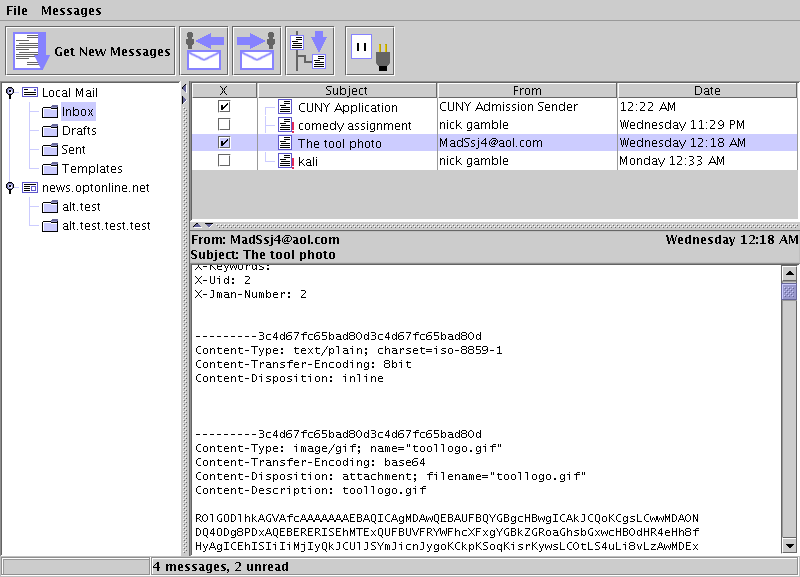Check the comedy assignment message checkbox
Screen dimensions: 800x577
pos(224,125)
